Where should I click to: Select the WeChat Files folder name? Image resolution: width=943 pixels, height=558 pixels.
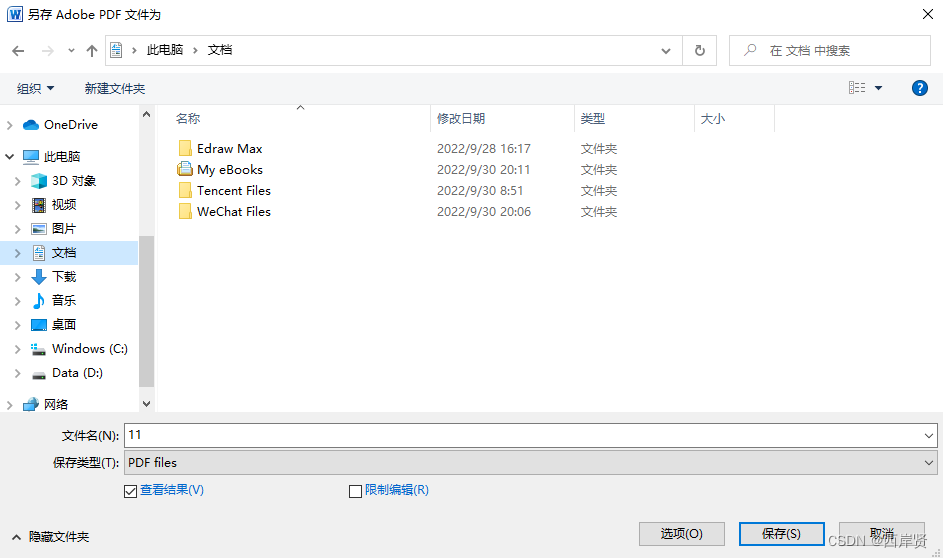click(234, 212)
